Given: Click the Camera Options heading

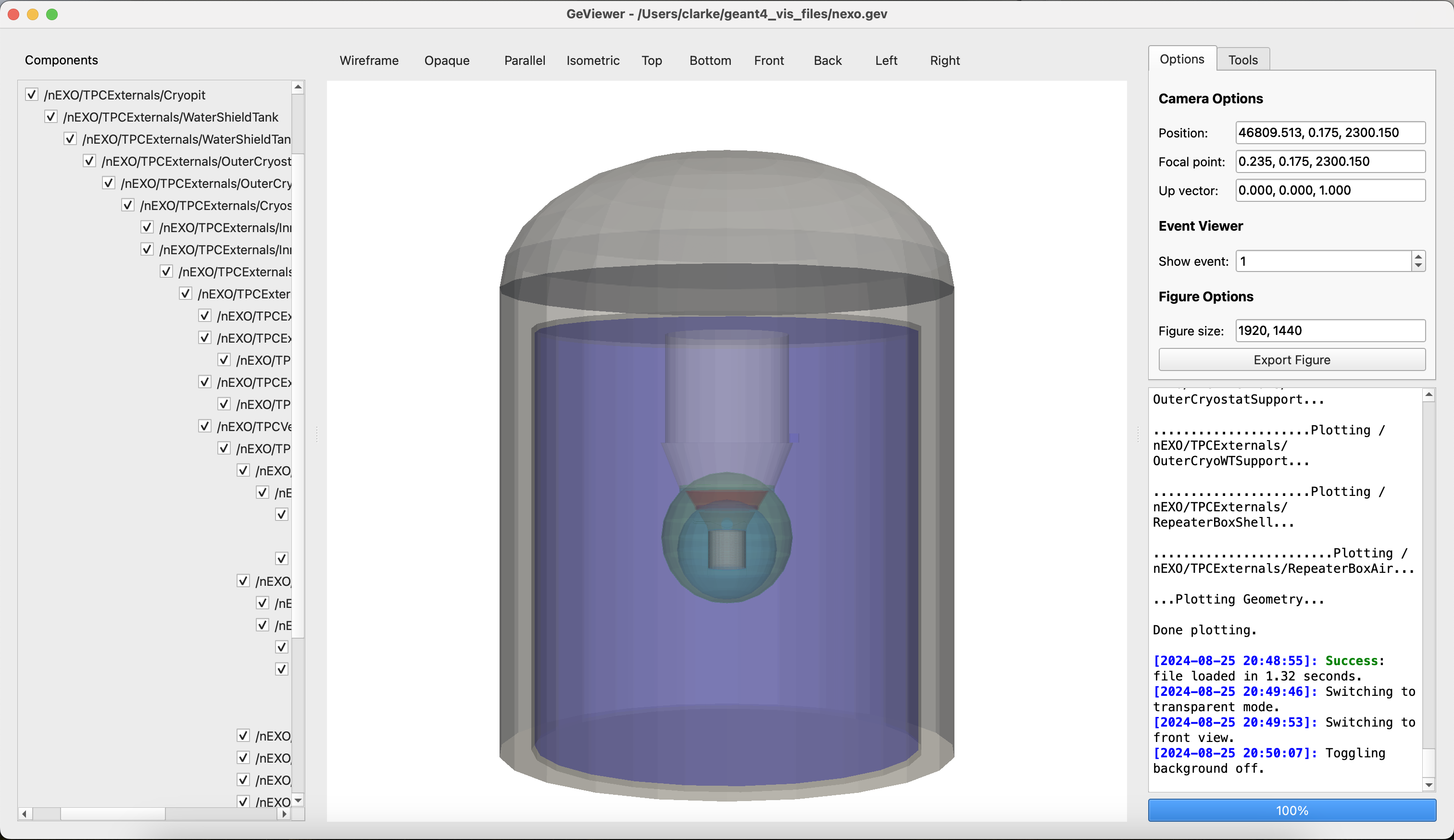Looking at the screenshot, I should coord(1211,99).
